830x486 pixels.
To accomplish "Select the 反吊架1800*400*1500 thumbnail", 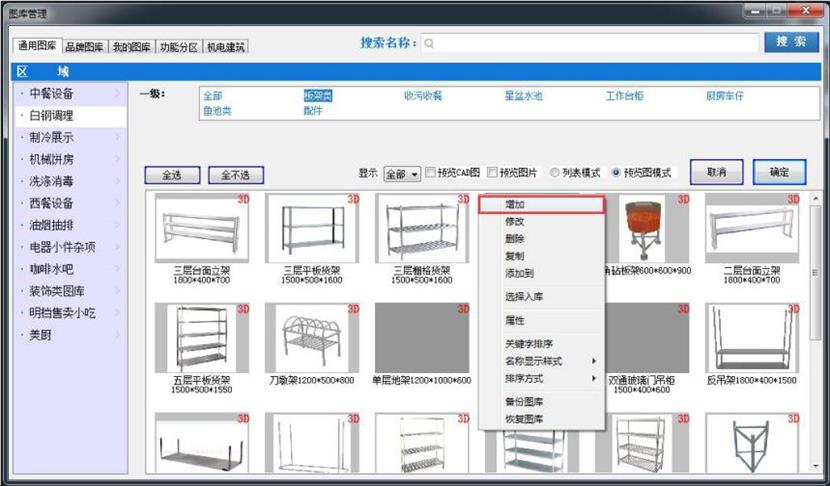I will point(752,338).
